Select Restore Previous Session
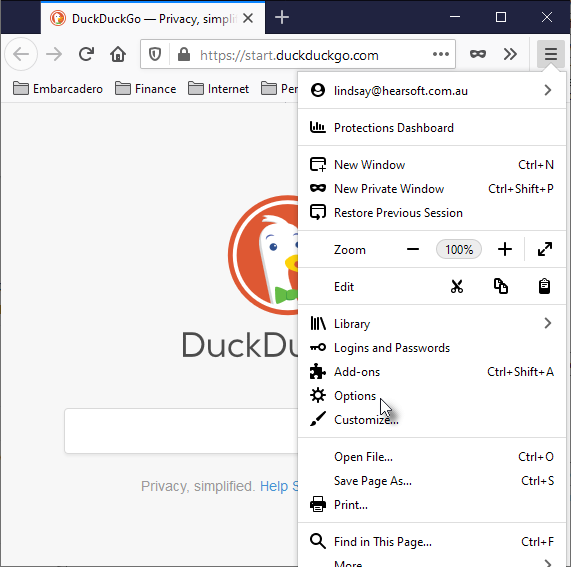Viewport: 571px width, 567px height. 432,213
